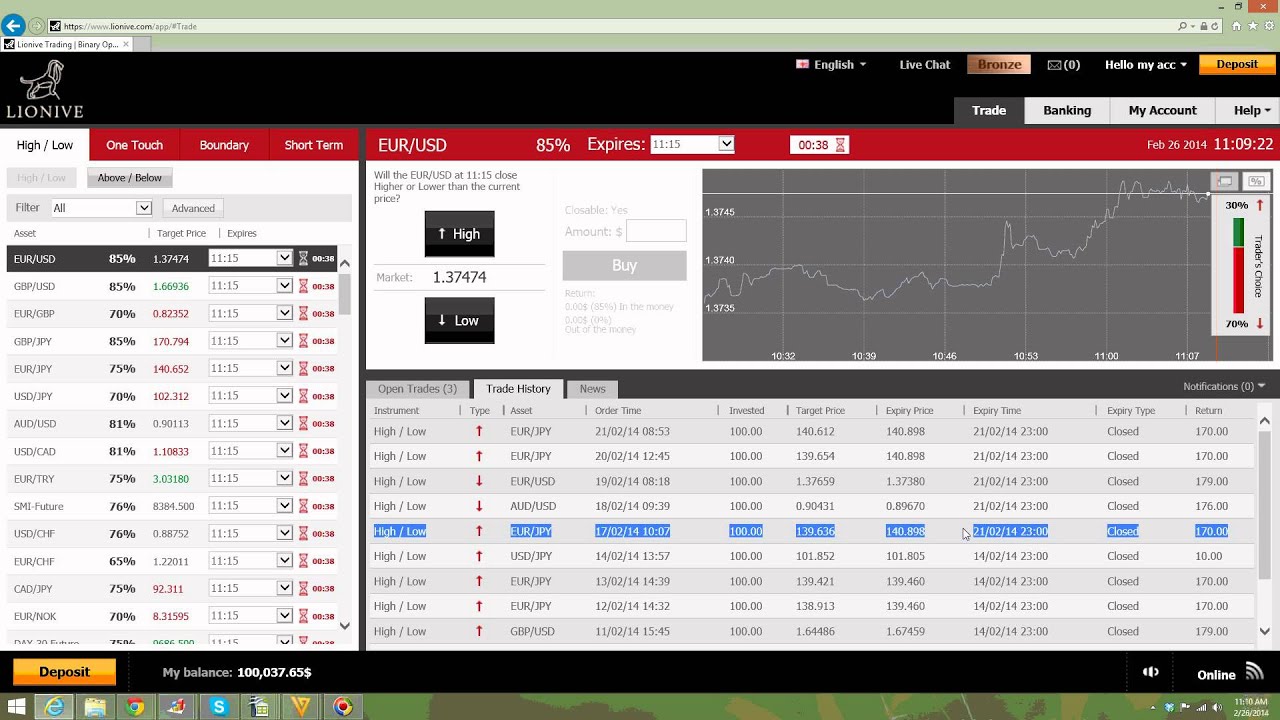
Task: Click the up arrow in EUR/JPY 21/02/14 08:53 row
Action: [479, 431]
